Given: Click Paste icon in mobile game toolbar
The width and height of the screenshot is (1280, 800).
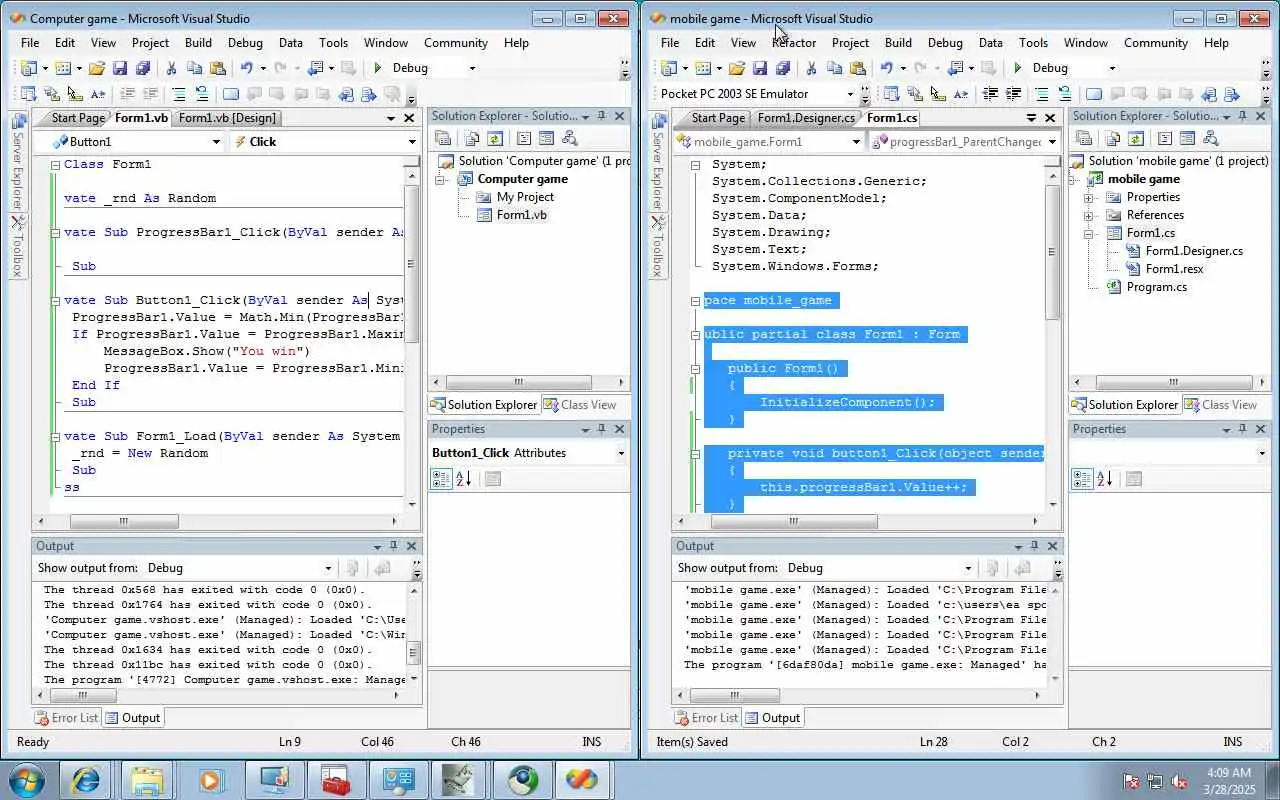Looking at the screenshot, I should point(857,68).
